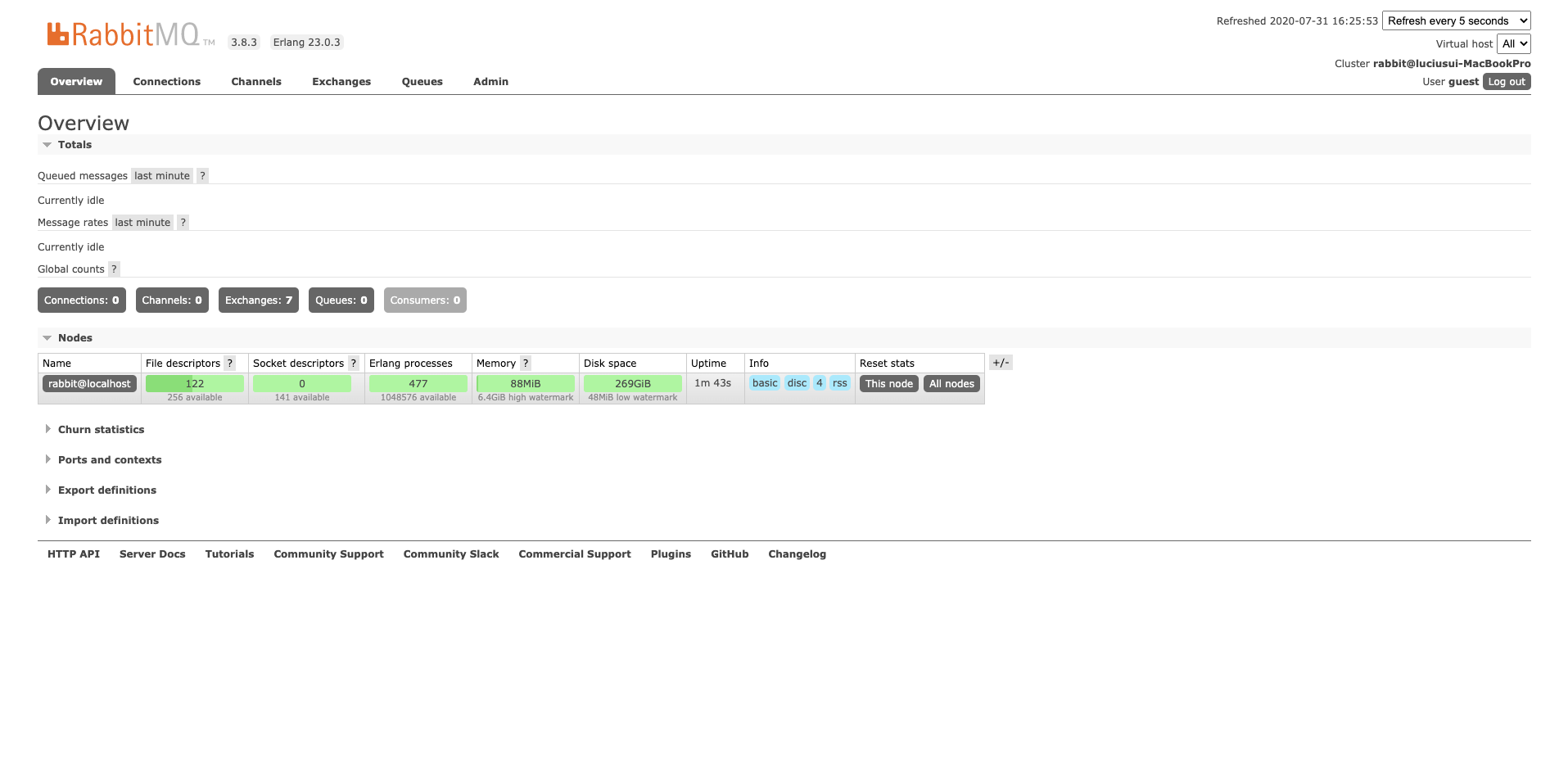Click the Erlang 23.0.3 version label
Image resolution: width=1568 pixels, height=768 pixels.
tap(306, 43)
